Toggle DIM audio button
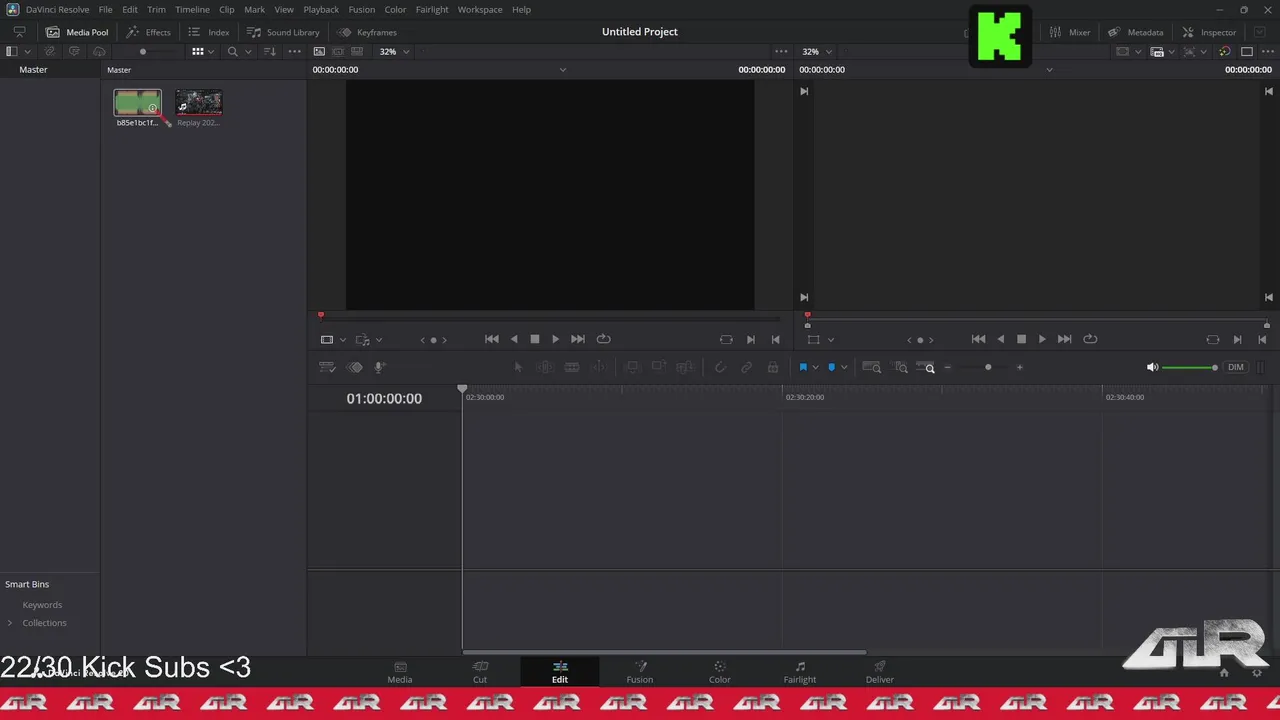1280x720 pixels. (x=1236, y=368)
